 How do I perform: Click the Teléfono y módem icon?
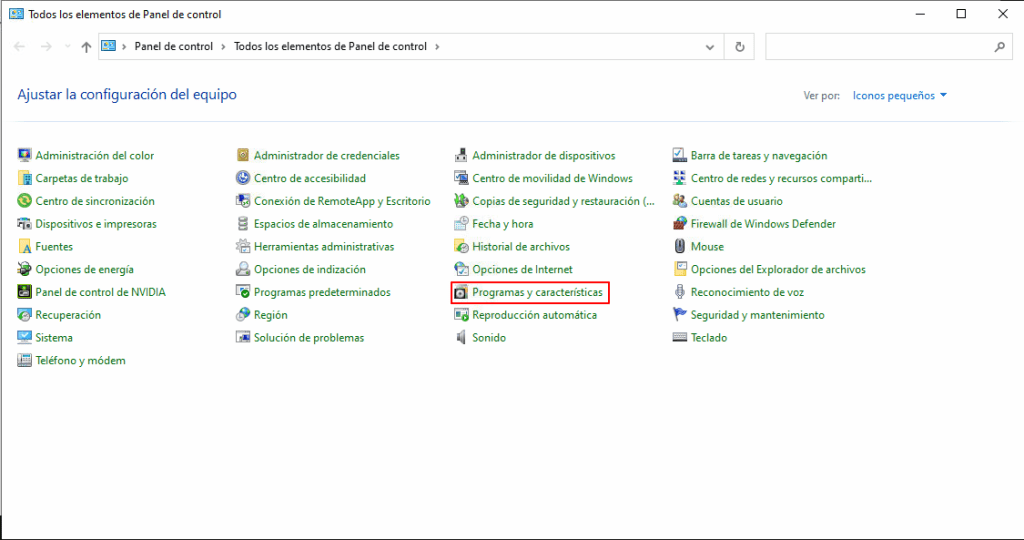(24, 360)
